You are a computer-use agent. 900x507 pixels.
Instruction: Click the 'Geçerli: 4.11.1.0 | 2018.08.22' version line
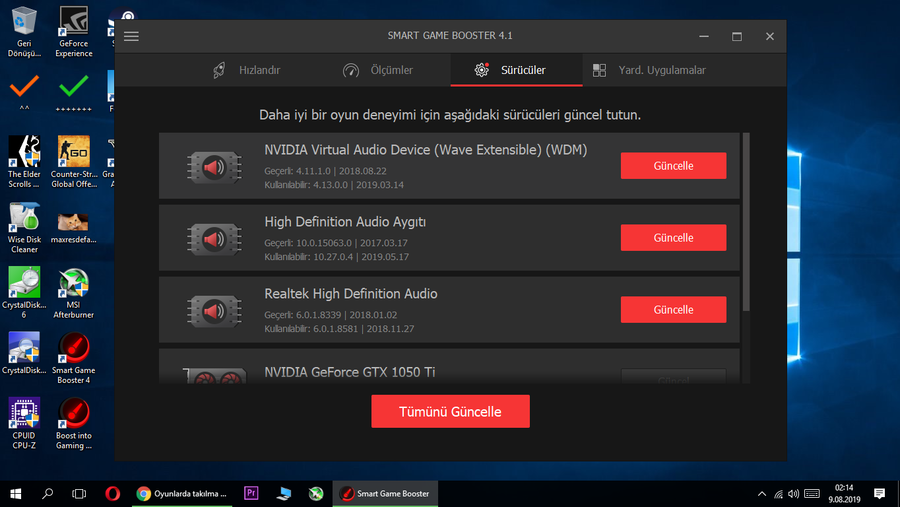click(x=325, y=171)
